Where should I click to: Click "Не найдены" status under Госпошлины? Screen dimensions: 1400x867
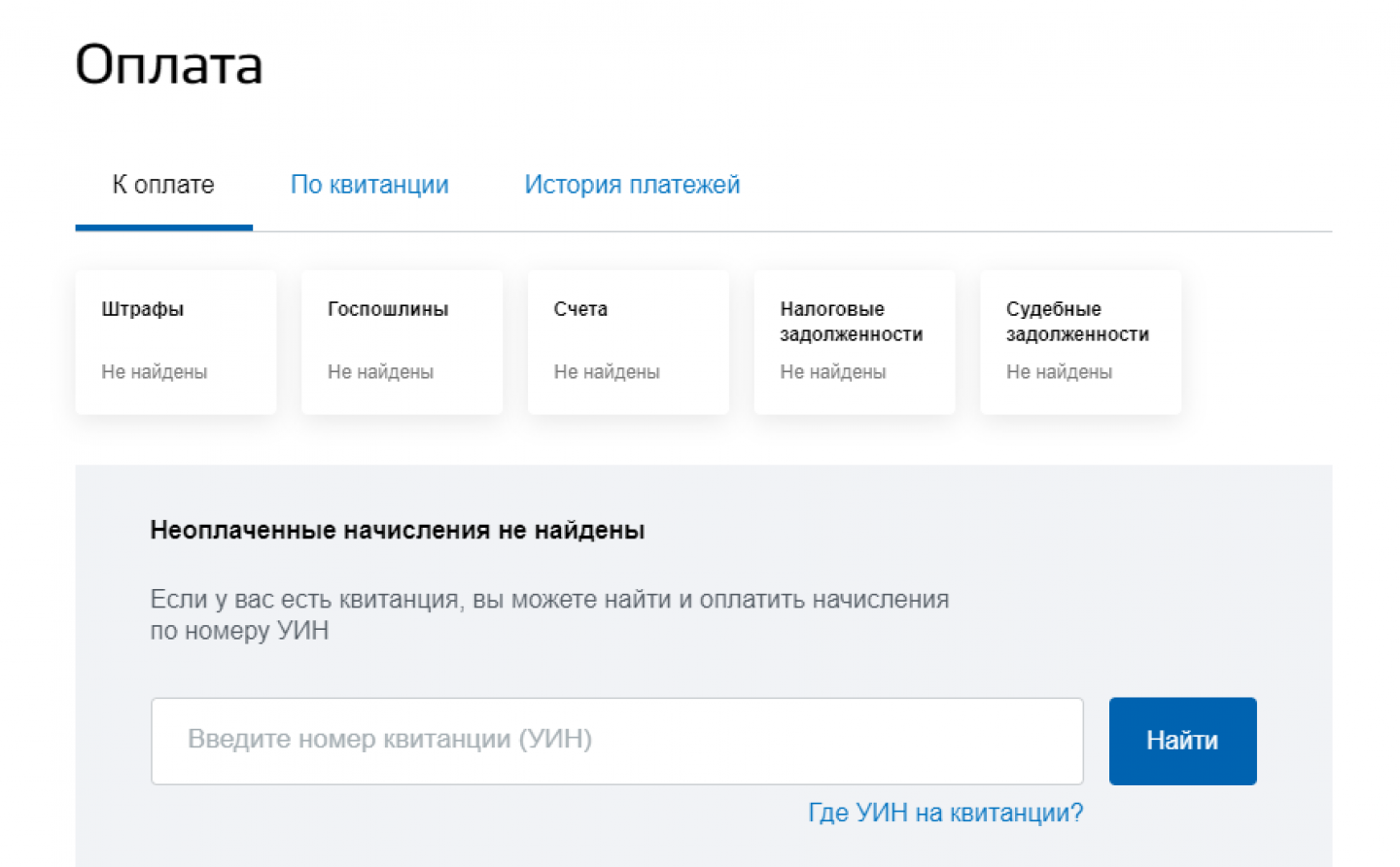tap(380, 372)
